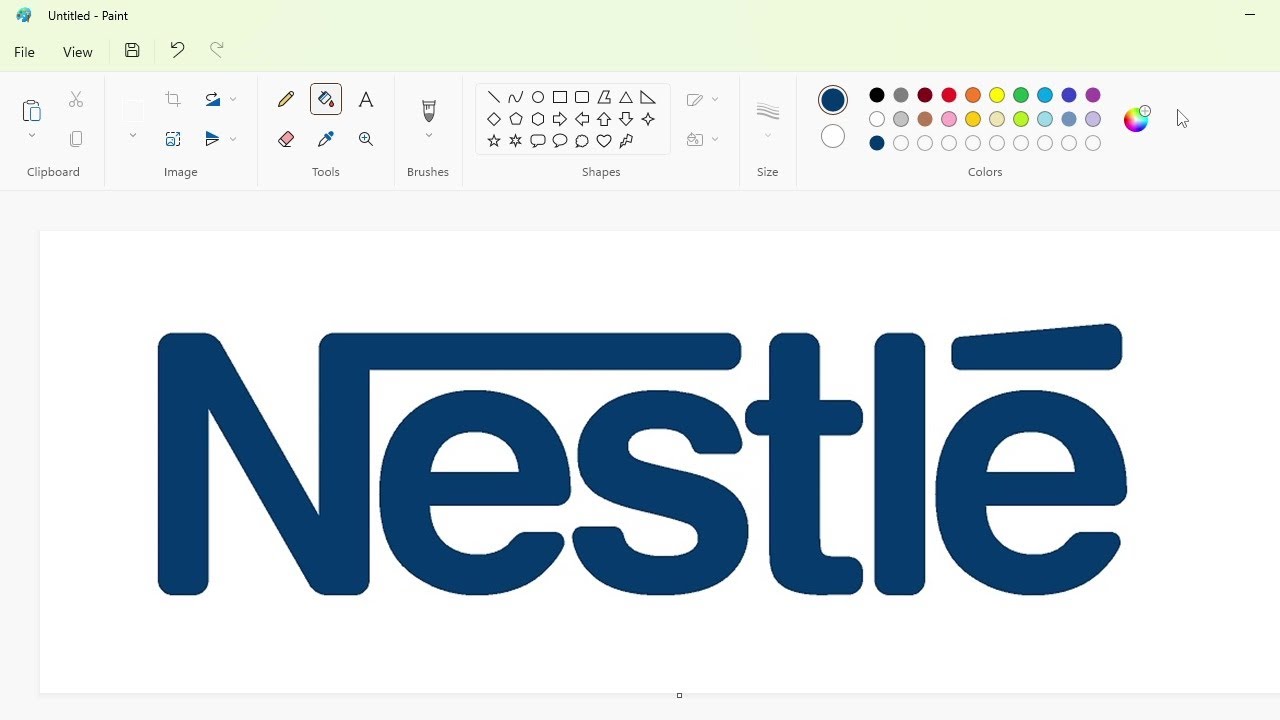The image size is (1280, 720).
Task: Pick the green color swatch
Action: pos(1021,95)
